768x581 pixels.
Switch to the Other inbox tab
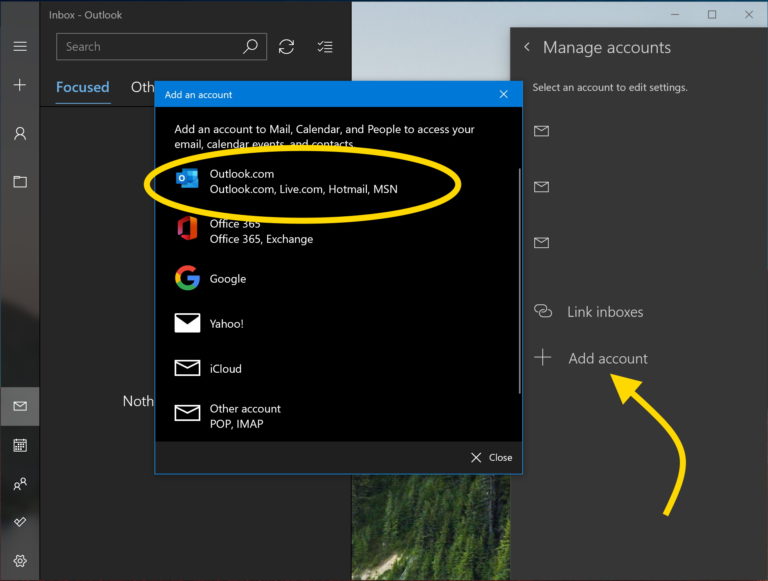click(x=143, y=87)
